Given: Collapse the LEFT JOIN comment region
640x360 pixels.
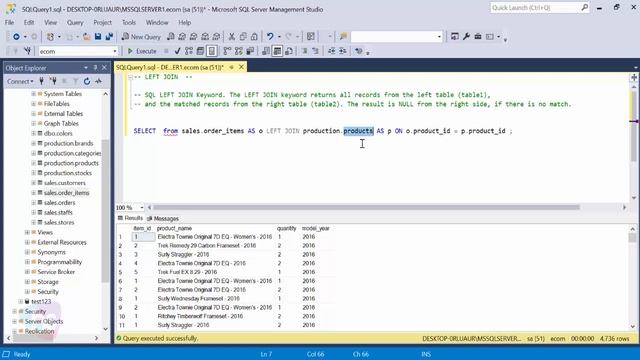Looking at the screenshot, I should click(130, 77).
